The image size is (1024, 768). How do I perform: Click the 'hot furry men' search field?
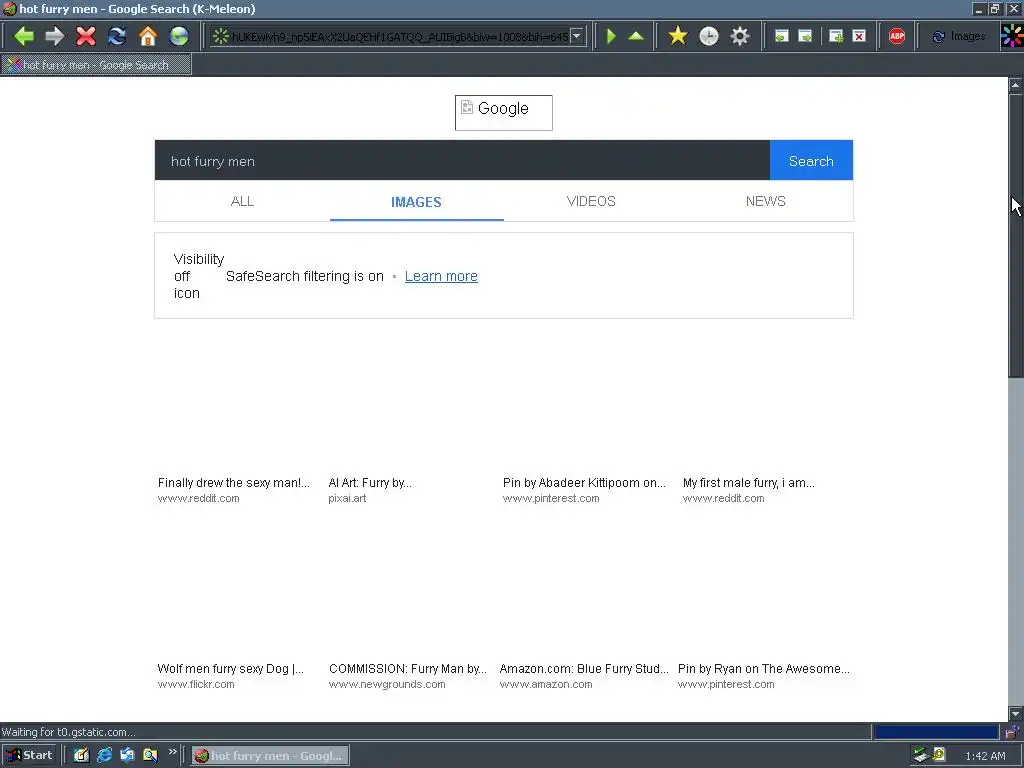[462, 161]
